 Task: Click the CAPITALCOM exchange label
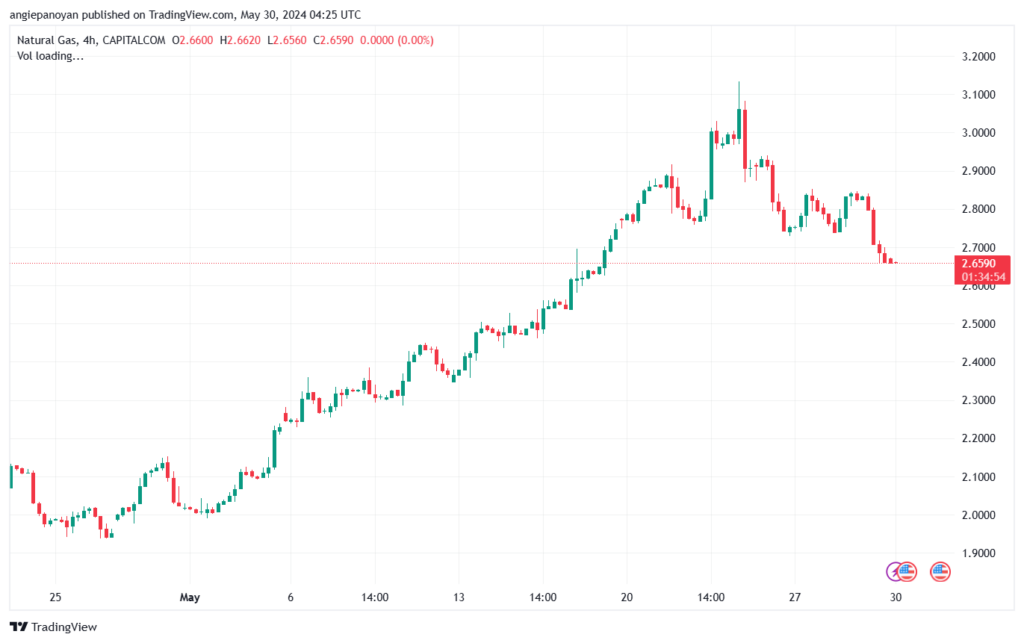pyautogui.click(x=134, y=40)
